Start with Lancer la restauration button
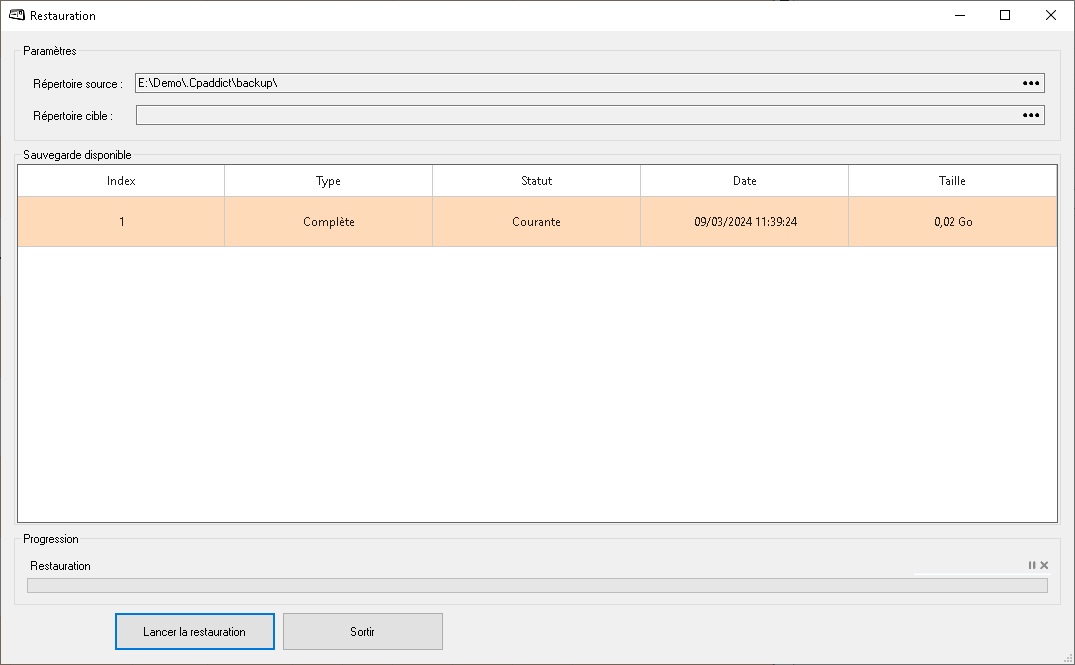Image resolution: width=1075 pixels, height=665 pixels. point(194,632)
